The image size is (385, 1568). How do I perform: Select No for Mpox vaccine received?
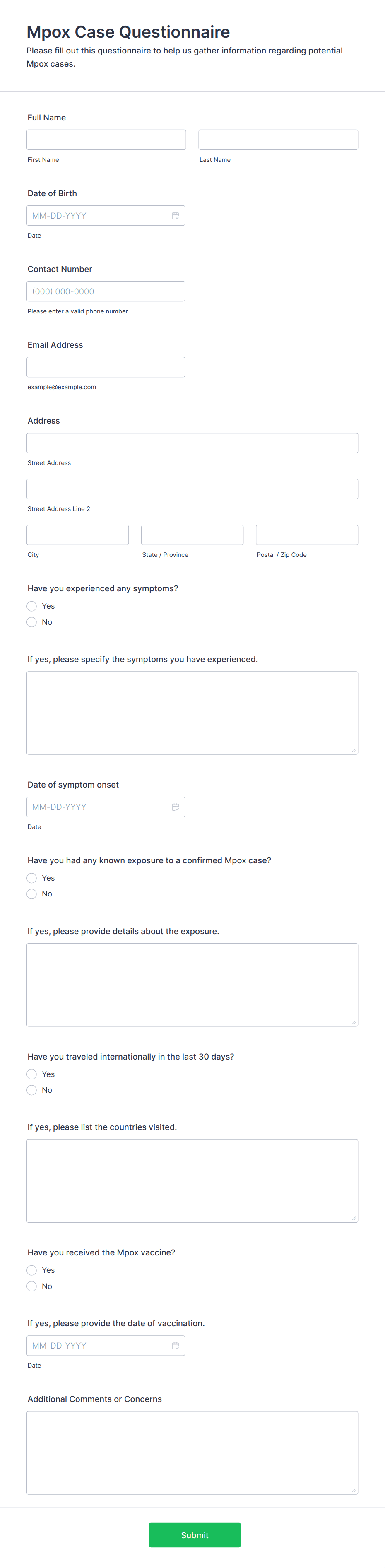coord(31,1286)
